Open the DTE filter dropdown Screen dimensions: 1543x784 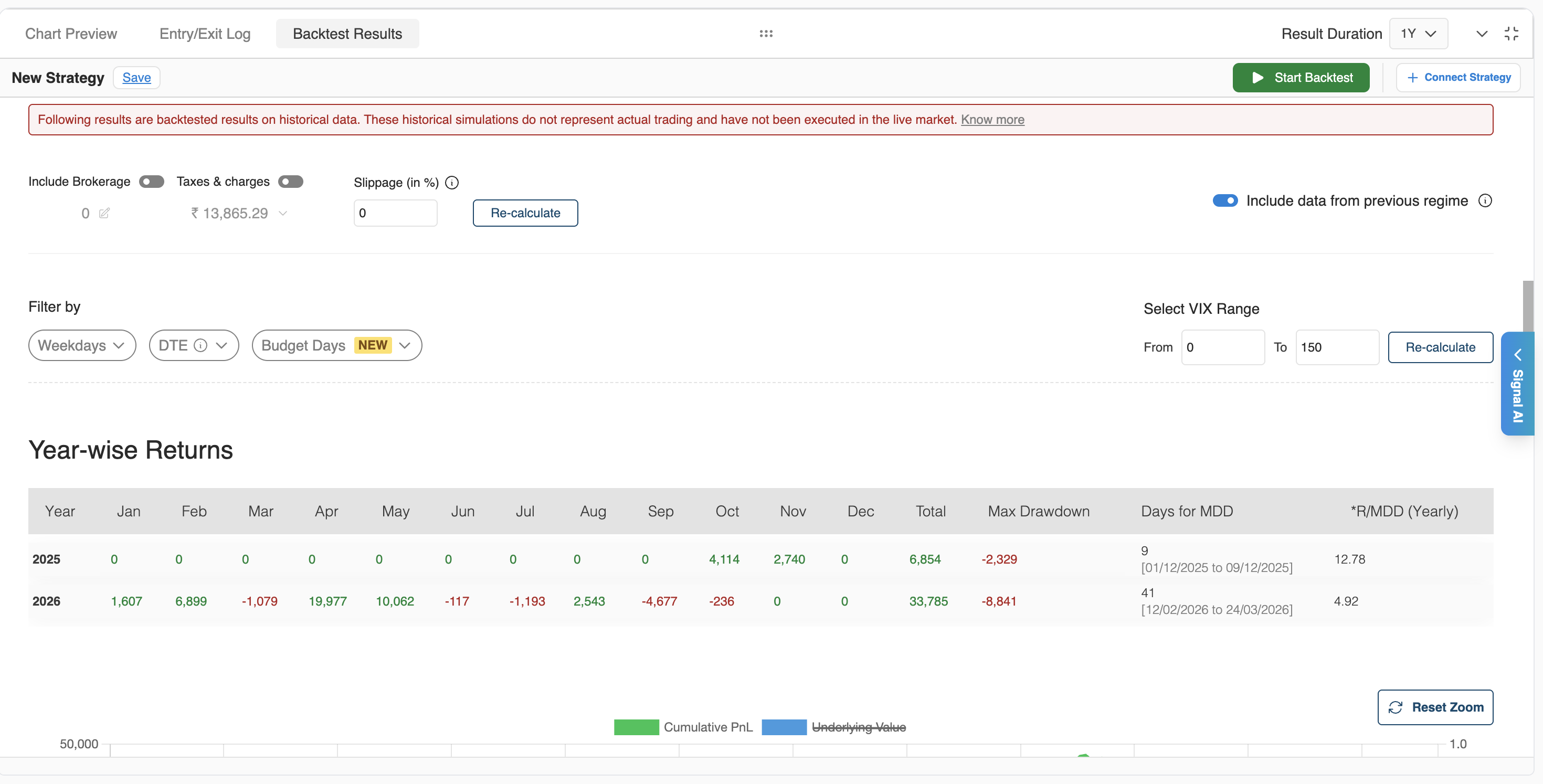pos(194,345)
